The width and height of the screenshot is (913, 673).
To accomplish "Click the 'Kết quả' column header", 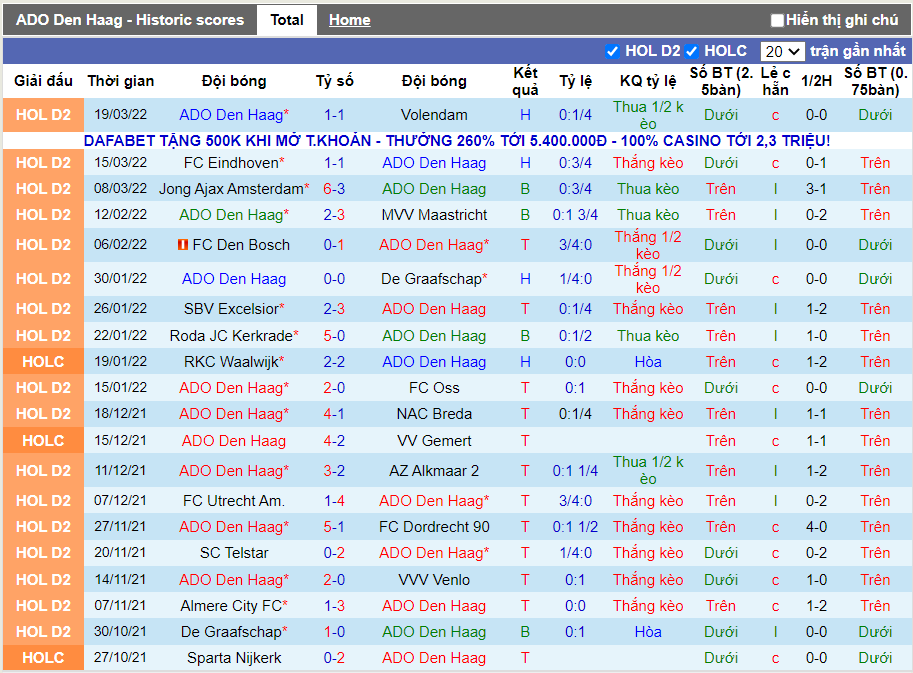I will (x=525, y=81).
